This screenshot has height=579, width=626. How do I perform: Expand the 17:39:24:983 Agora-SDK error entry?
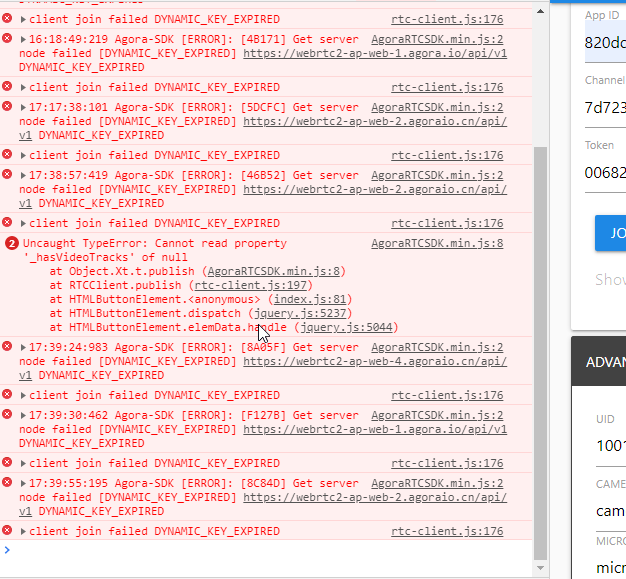tap(23, 347)
